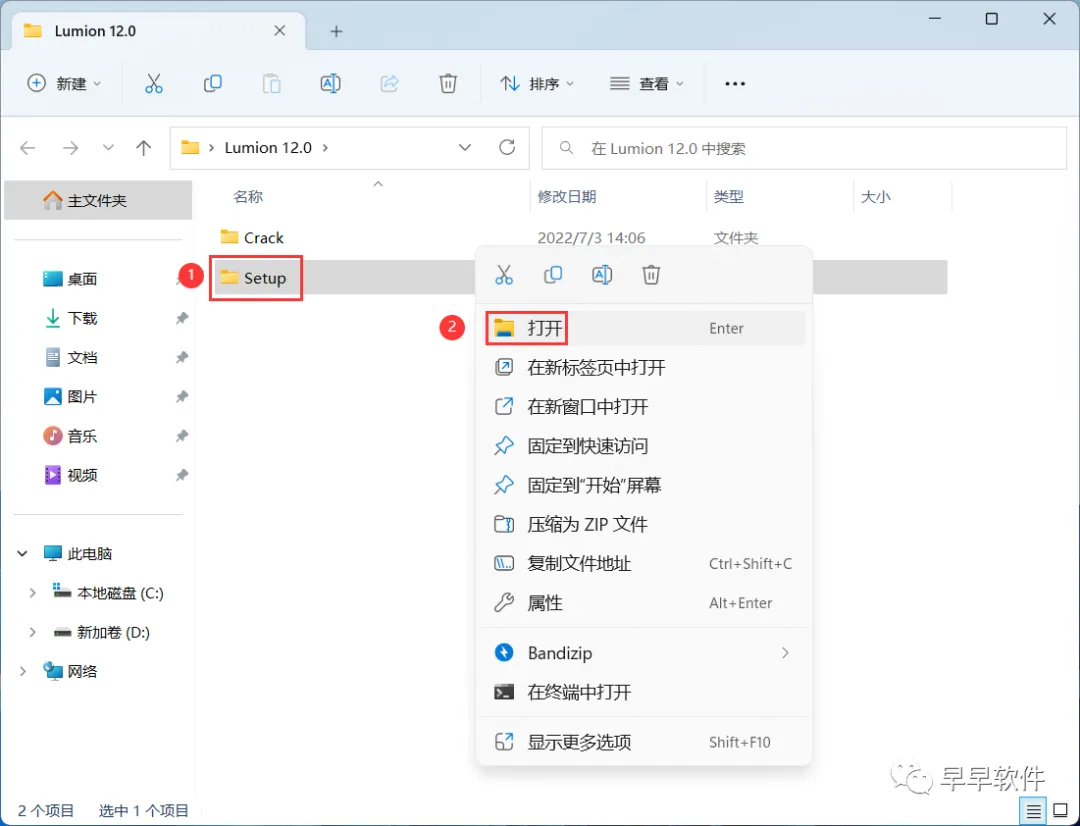
Task: Sort by the 类型 column header
Action: (728, 197)
